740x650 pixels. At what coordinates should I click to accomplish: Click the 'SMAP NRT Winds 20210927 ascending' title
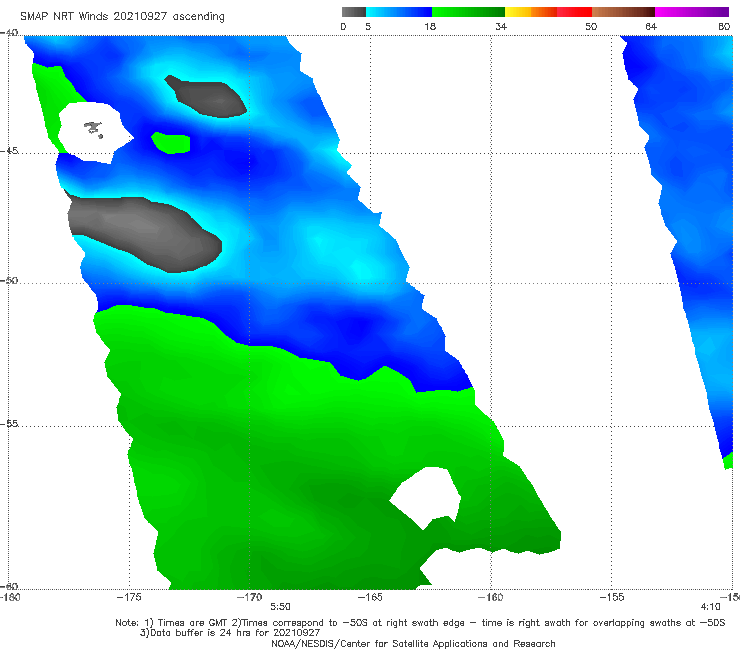pos(122,16)
